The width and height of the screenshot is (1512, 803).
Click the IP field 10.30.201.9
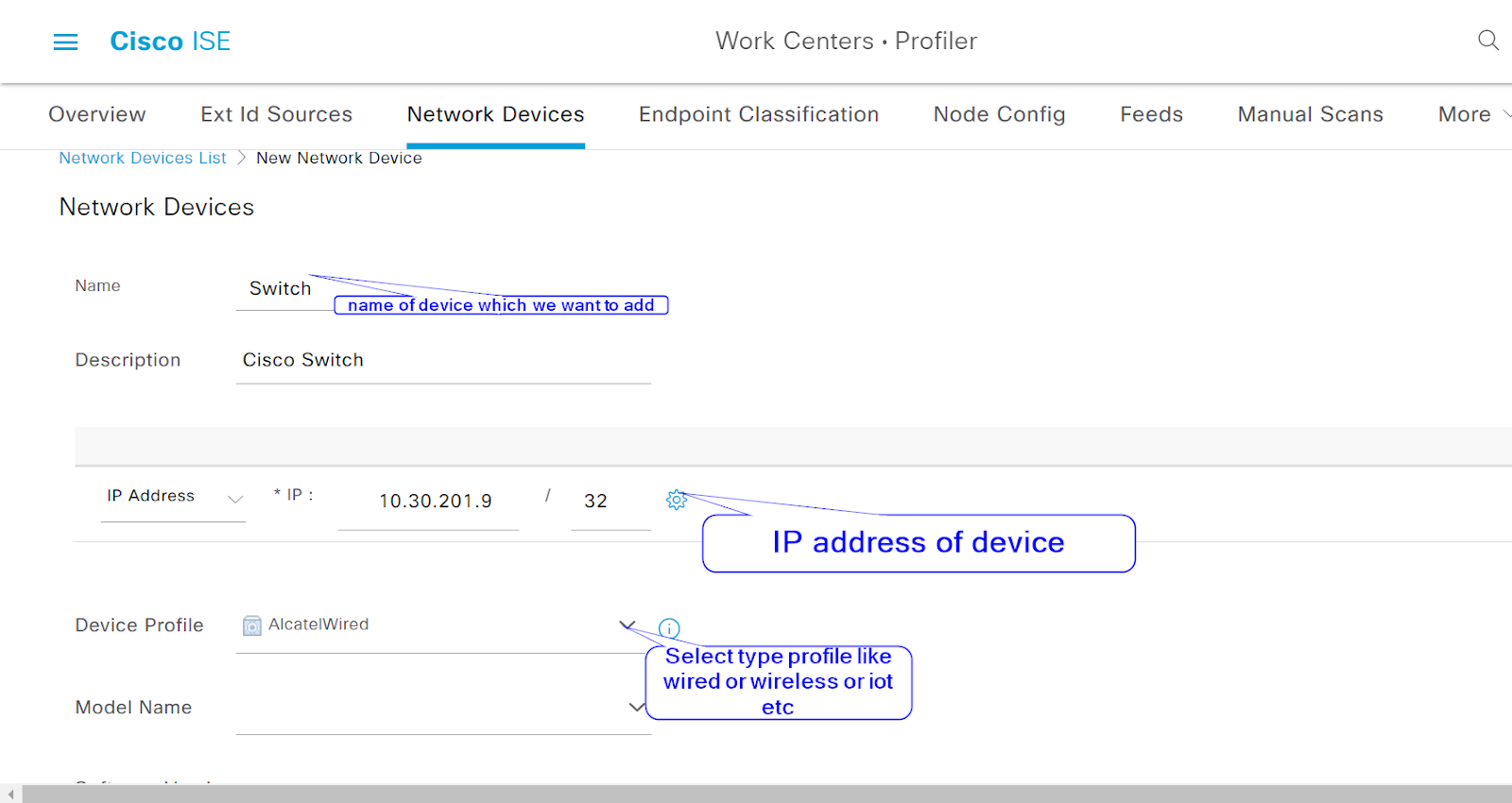coord(428,502)
